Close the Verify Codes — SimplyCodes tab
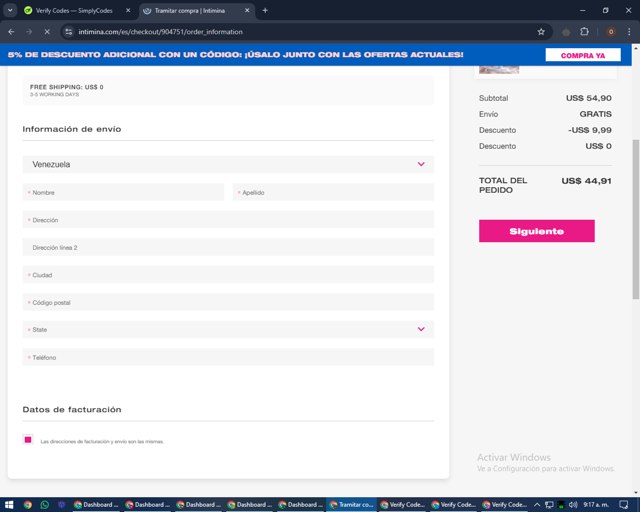Image resolution: width=640 pixels, height=512 pixels. 128,11
